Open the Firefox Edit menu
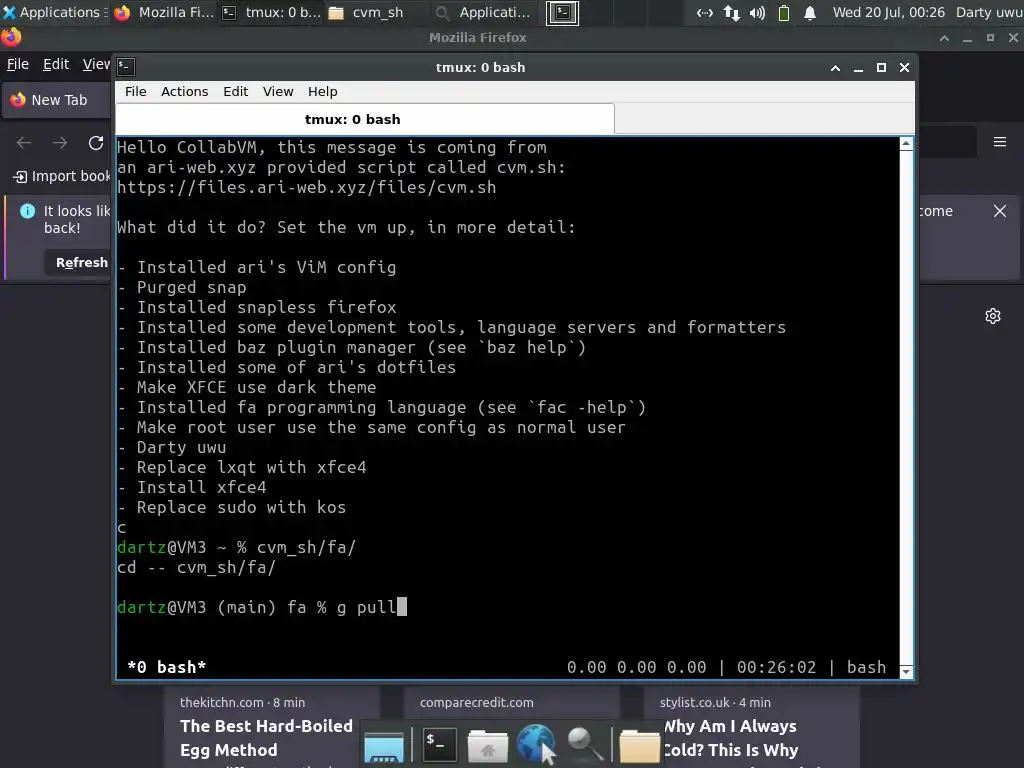 click(x=56, y=64)
